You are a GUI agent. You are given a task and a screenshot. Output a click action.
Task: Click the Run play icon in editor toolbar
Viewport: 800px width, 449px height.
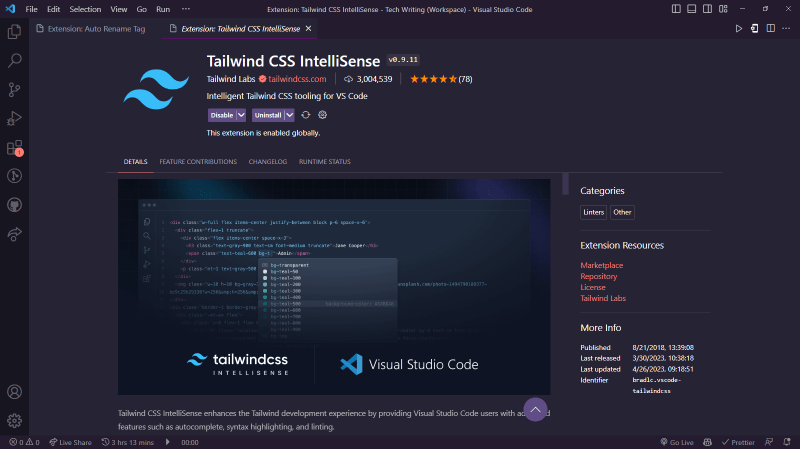(738, 29)
